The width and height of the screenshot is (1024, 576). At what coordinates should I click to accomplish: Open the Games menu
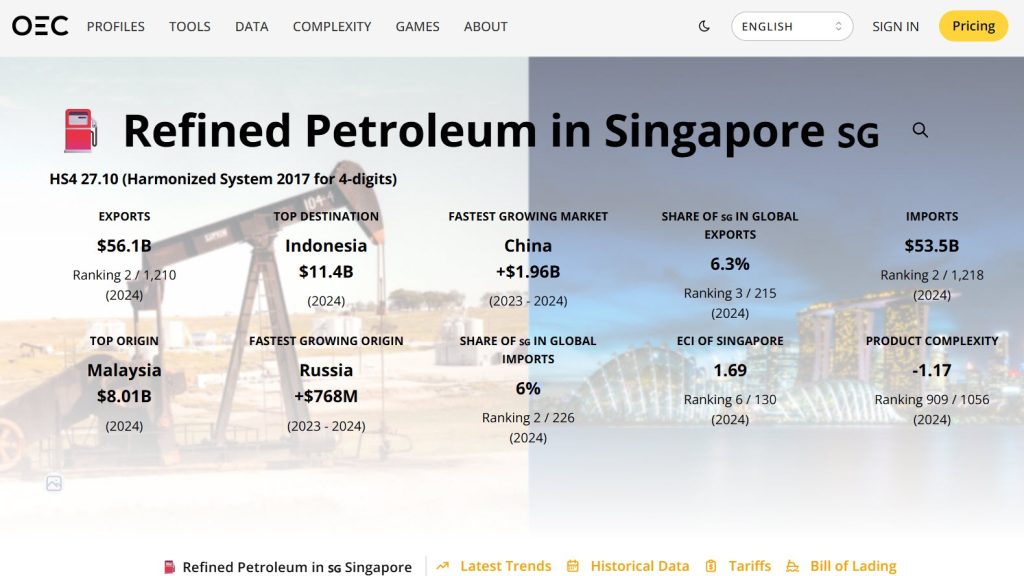click(417, 26)
